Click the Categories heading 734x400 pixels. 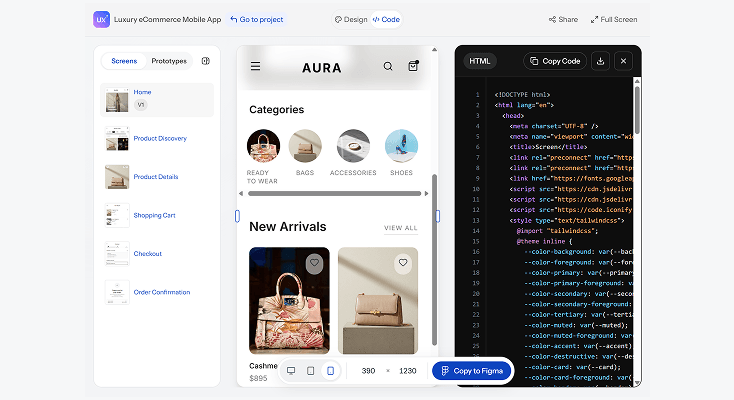click(x=277, y=110)
